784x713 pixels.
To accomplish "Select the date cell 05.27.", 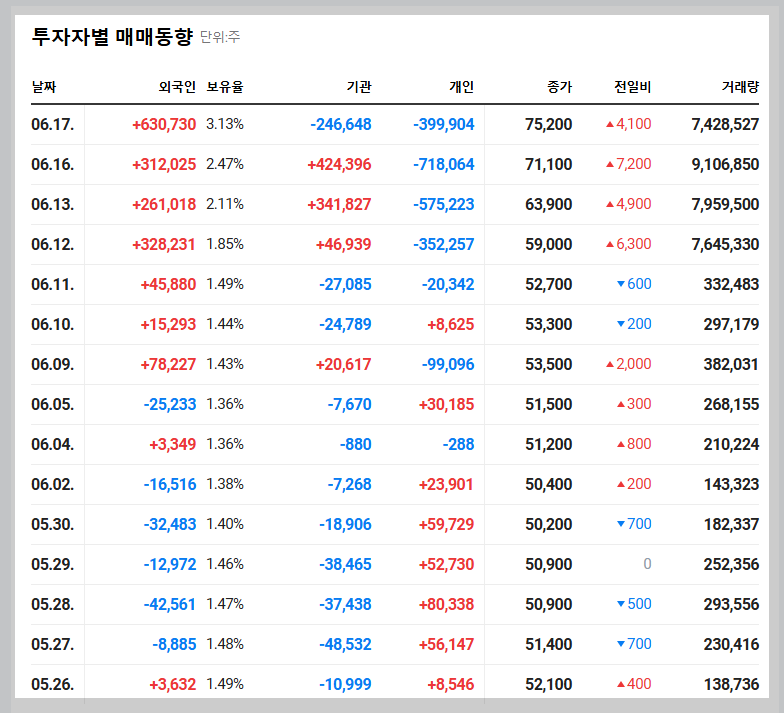I will click(x=52, y=644).
